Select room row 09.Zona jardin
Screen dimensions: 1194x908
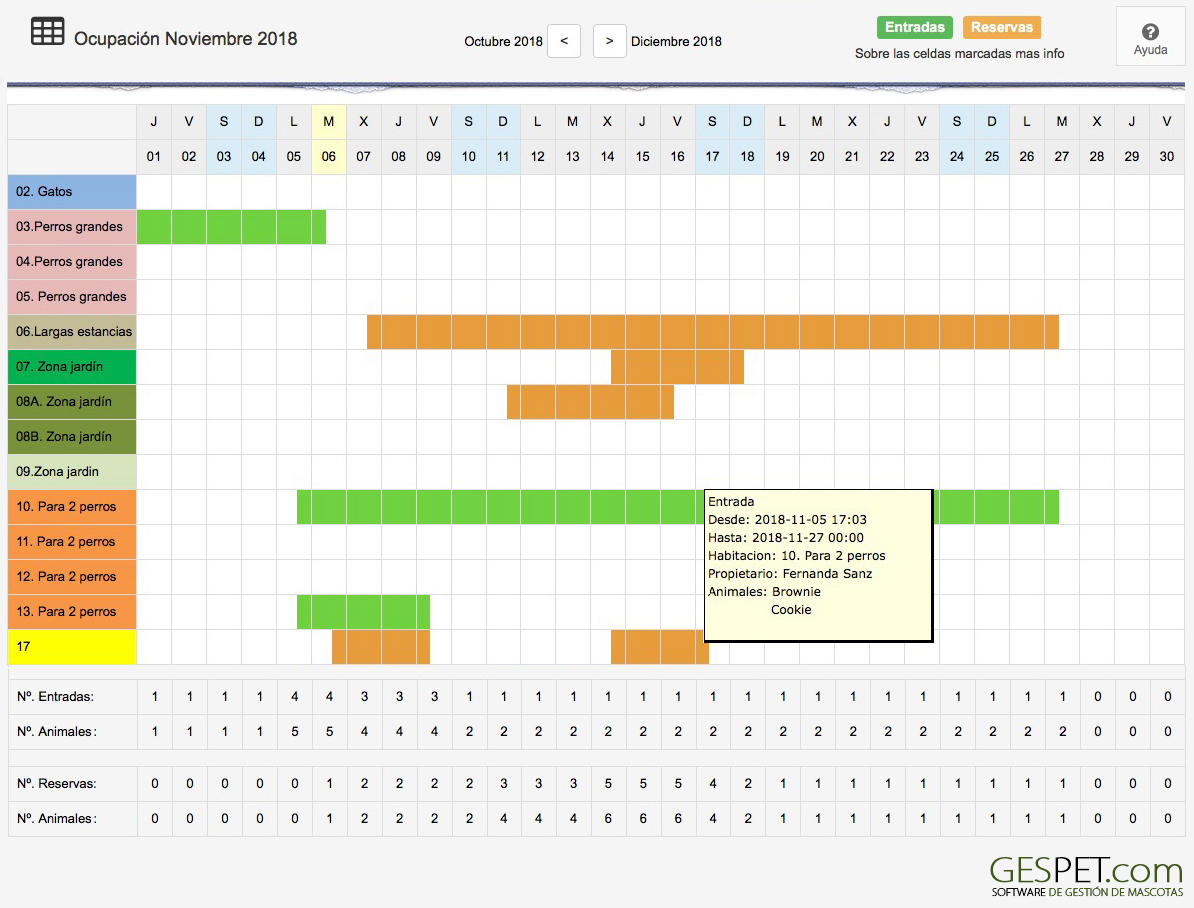point(72,472)
